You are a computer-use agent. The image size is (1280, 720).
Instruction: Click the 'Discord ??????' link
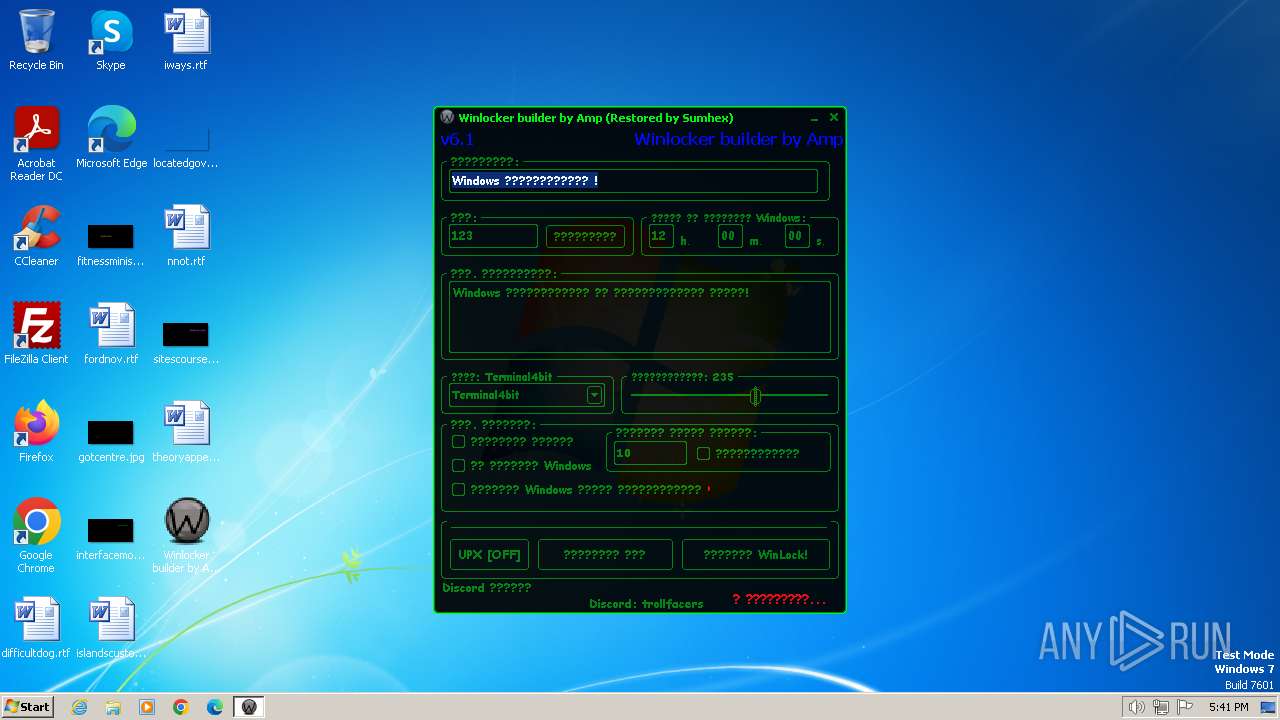point(487,588)
